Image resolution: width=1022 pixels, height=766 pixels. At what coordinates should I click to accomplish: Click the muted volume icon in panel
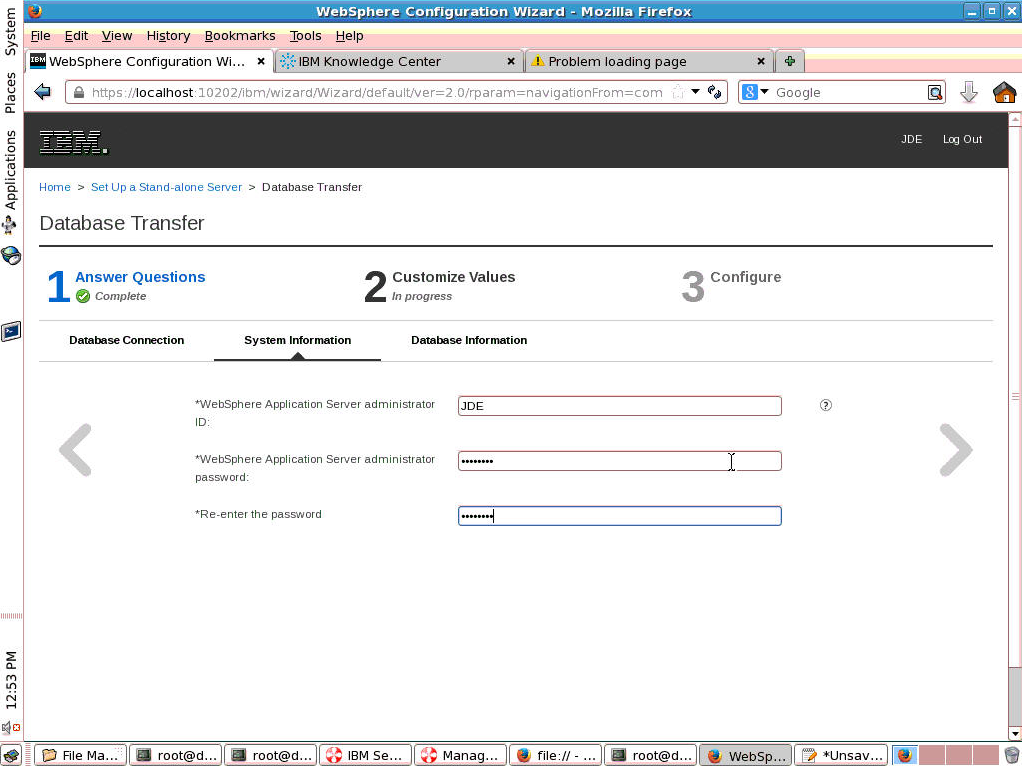(10, 728)
